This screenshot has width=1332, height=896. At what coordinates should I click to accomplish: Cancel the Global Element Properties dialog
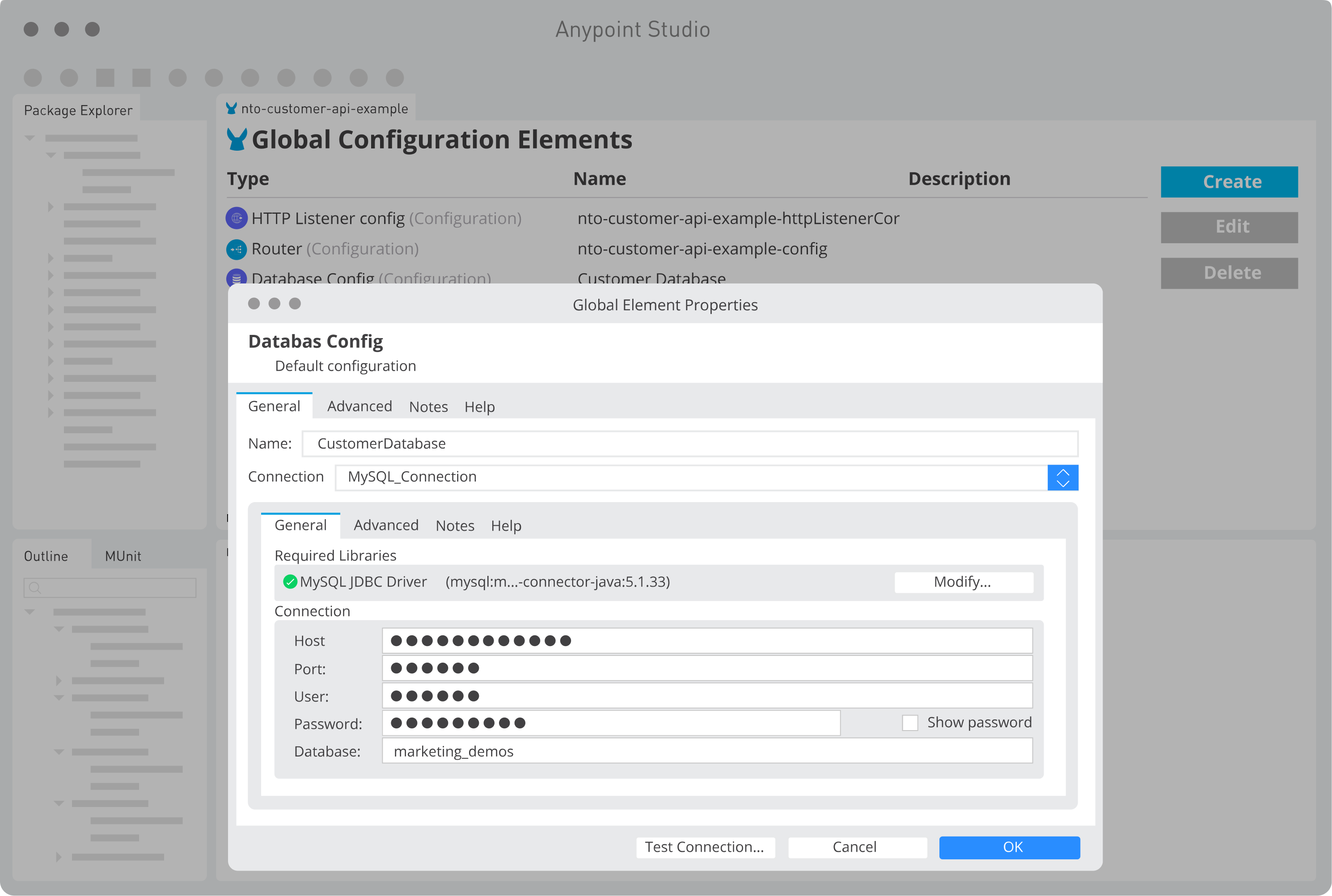click(x=857, y=847)
